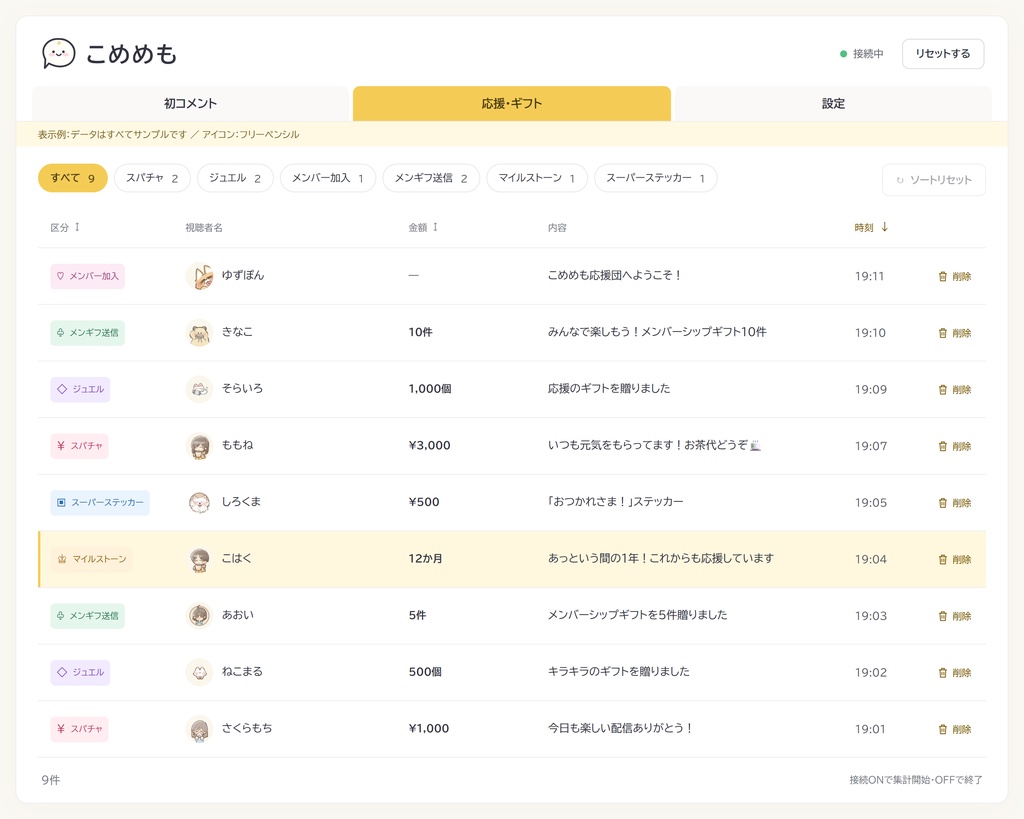Image resolution: width=1024 pixels, height=819 pixels.
Task: Filter the list by ジュエル
Action: (x=235, y=178)
